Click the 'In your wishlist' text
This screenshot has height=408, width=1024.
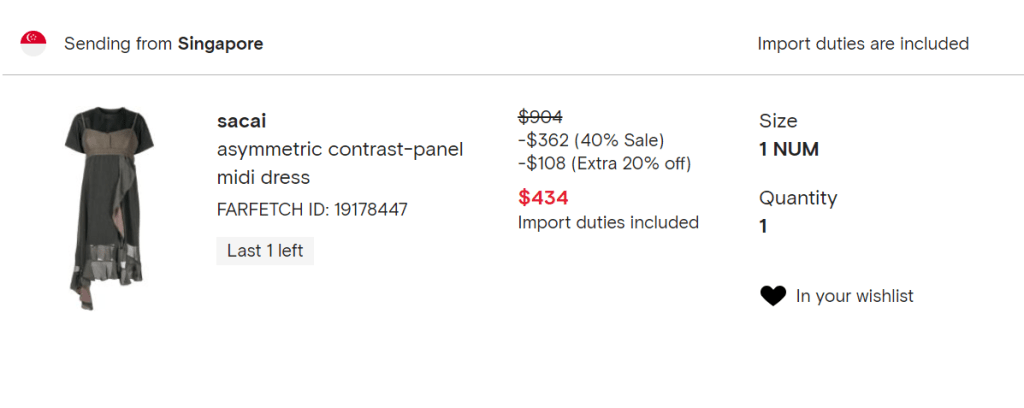pyautogui.click(x=854, y=296)
